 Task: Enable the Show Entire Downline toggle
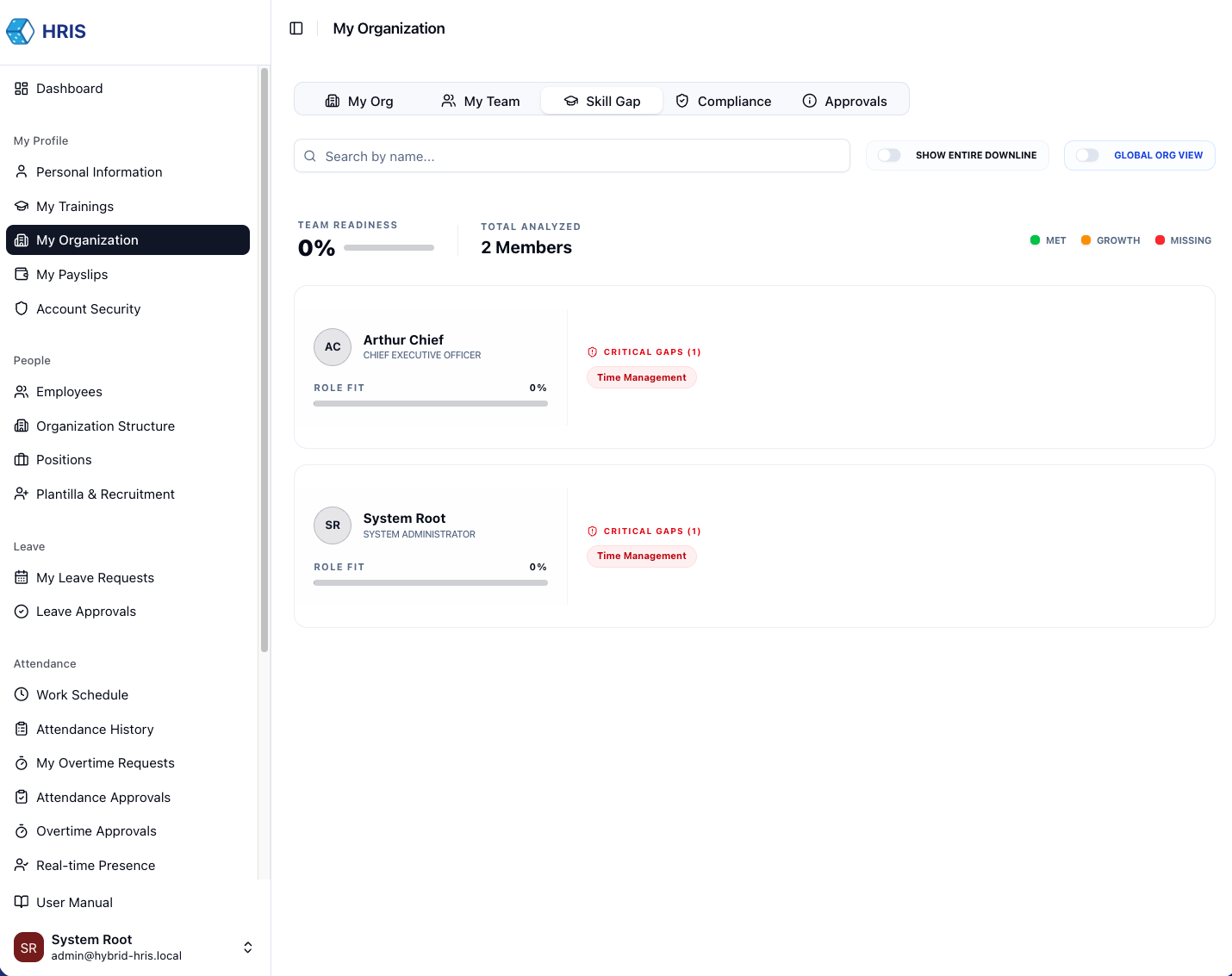(889, 155)
